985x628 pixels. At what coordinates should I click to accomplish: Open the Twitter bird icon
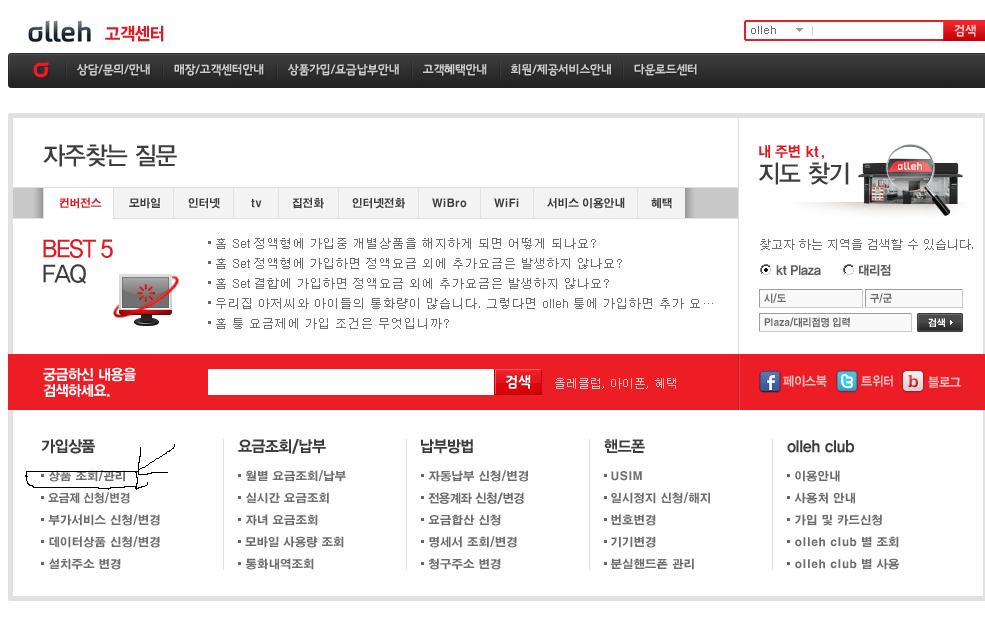(846, 381)
